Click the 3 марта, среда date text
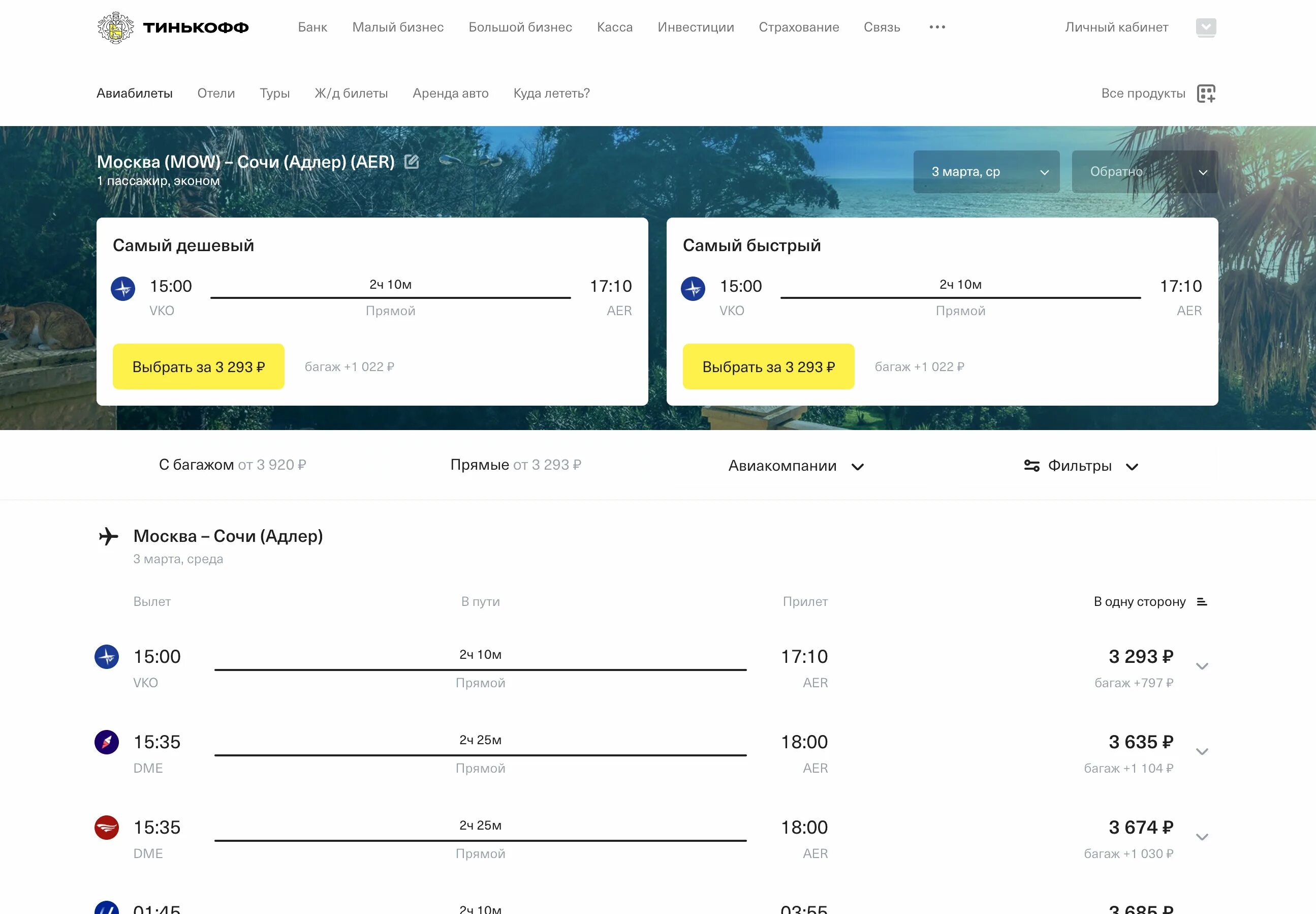The width and height of the screenshot is (1316, 914). tap(178, 560)
